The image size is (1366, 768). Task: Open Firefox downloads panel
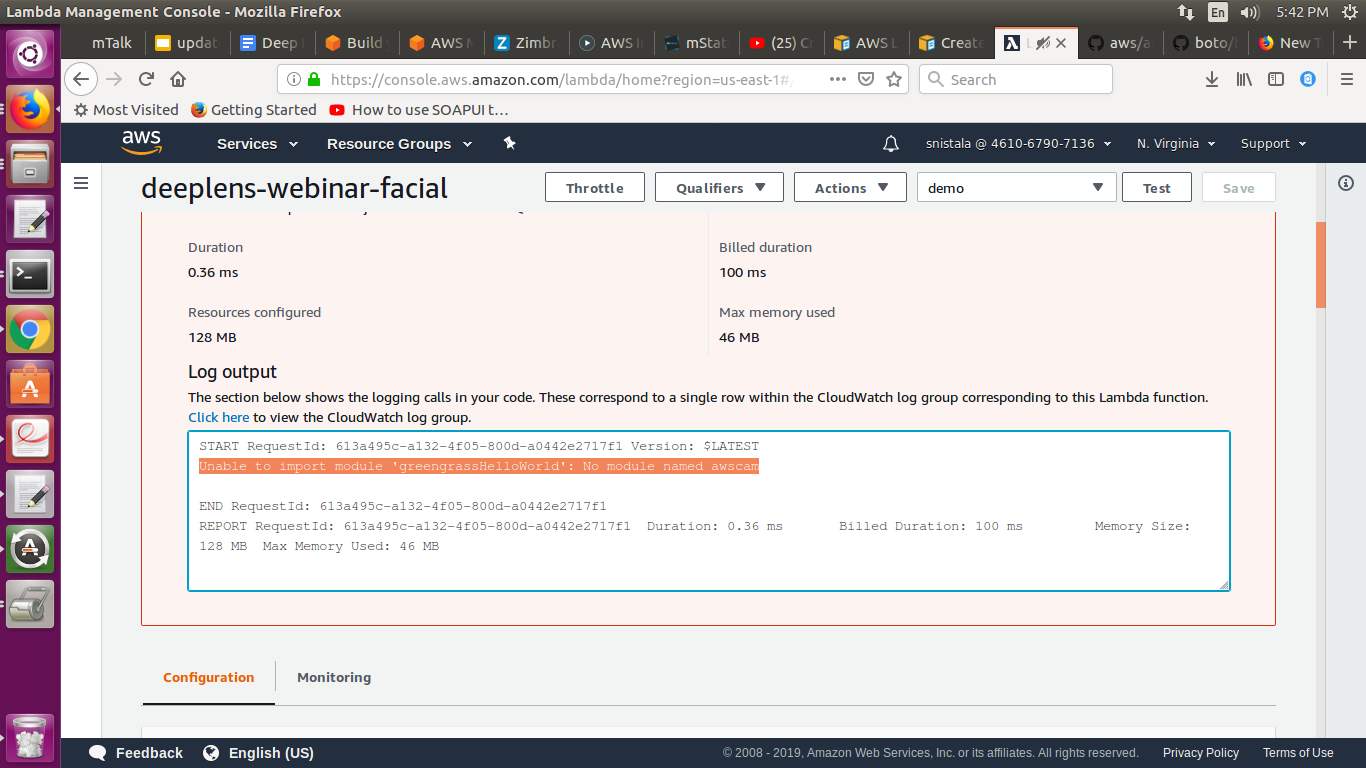(1212, 79)
